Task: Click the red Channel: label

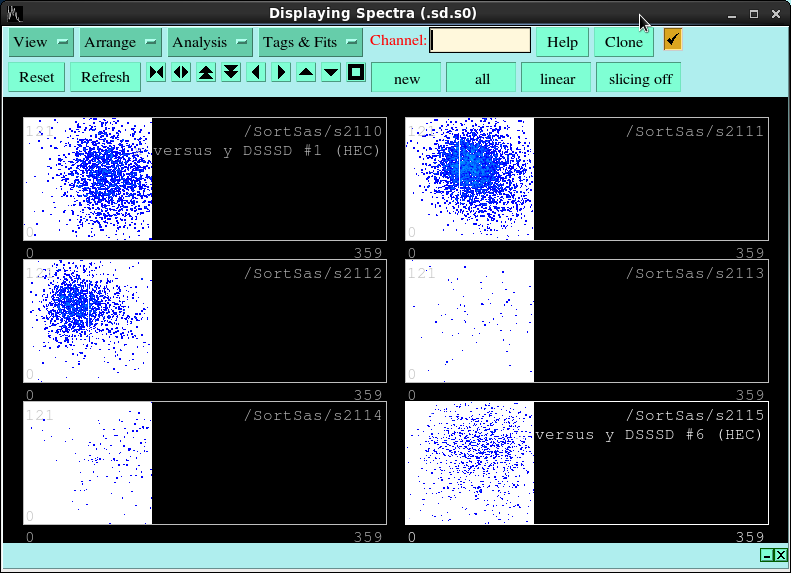Action: pos(398,40)
